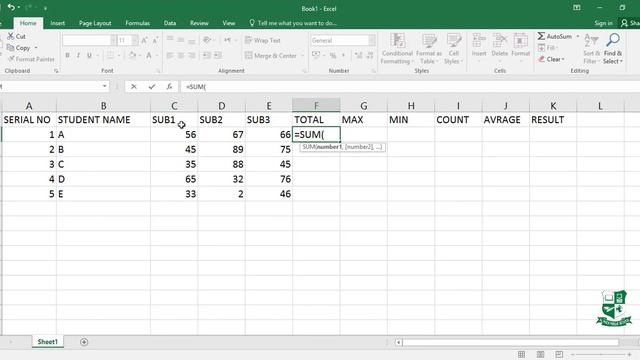Image resolution: width=640 pixels, height=360 pixels.
Task: Switch to the Data tab
Action: (170, 23)
